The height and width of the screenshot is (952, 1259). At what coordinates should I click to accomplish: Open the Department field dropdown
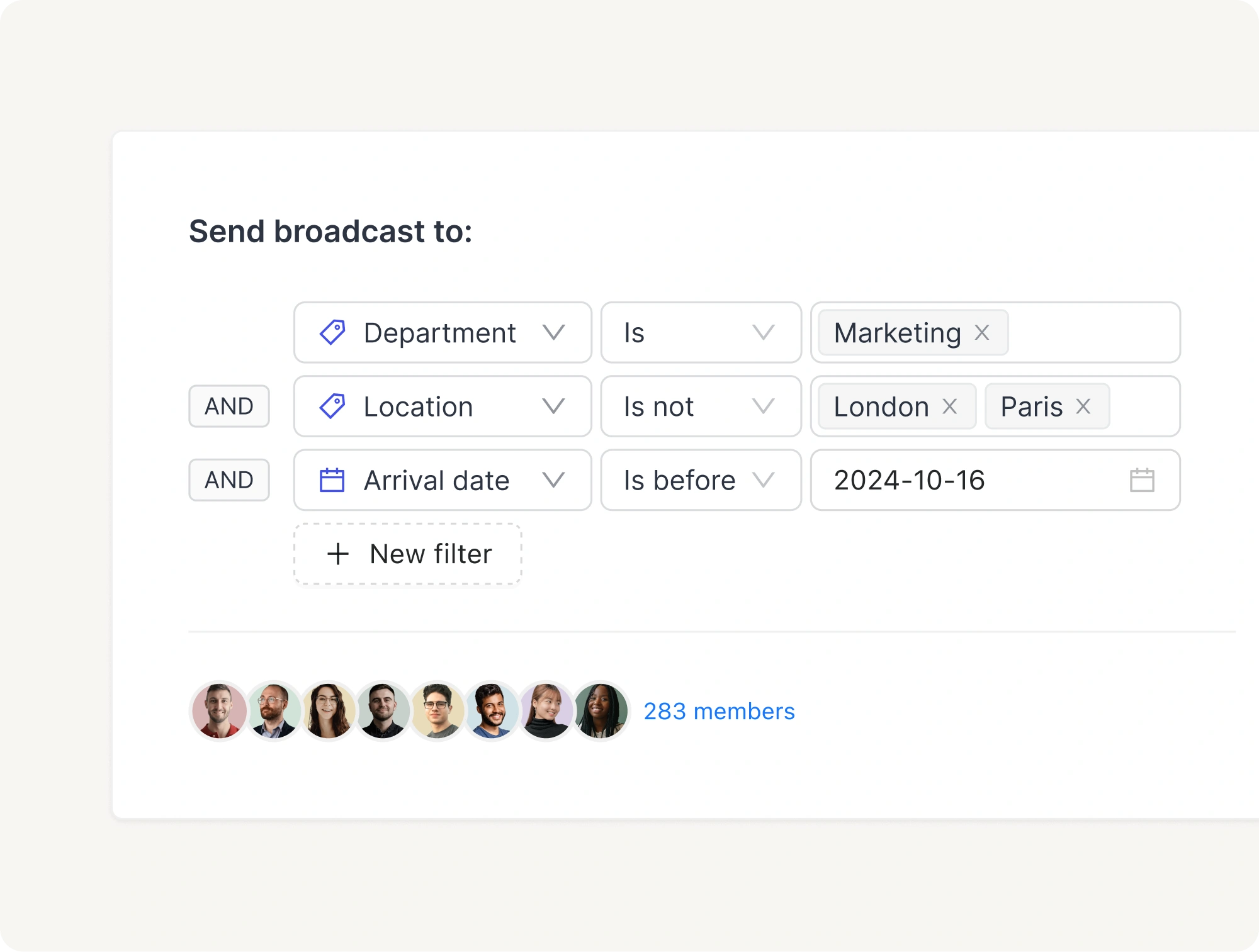pyautogui.click(x=553, y=333)
